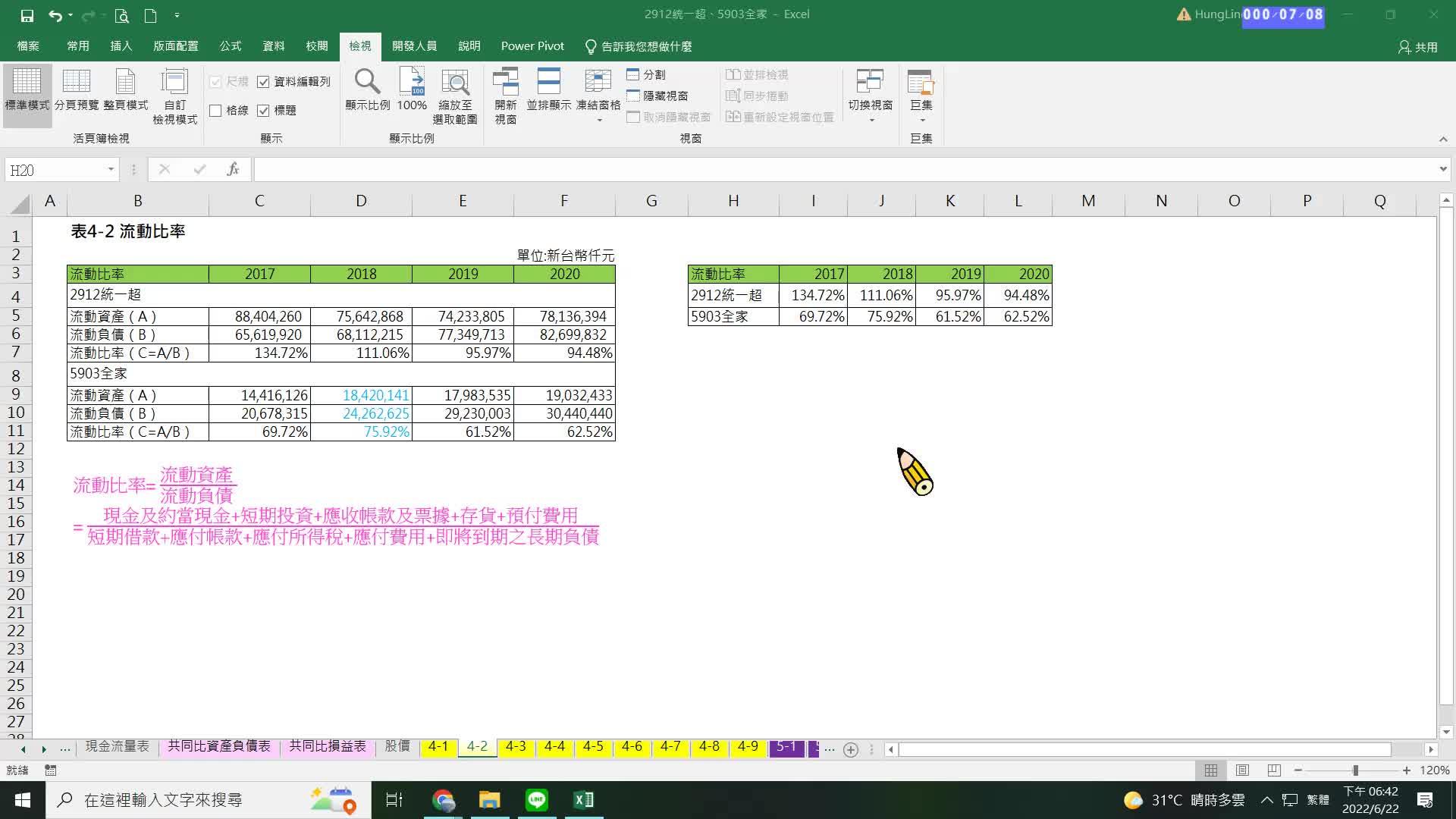
Task: Switch to Normal view in status bar
Action: (1211, 770)
